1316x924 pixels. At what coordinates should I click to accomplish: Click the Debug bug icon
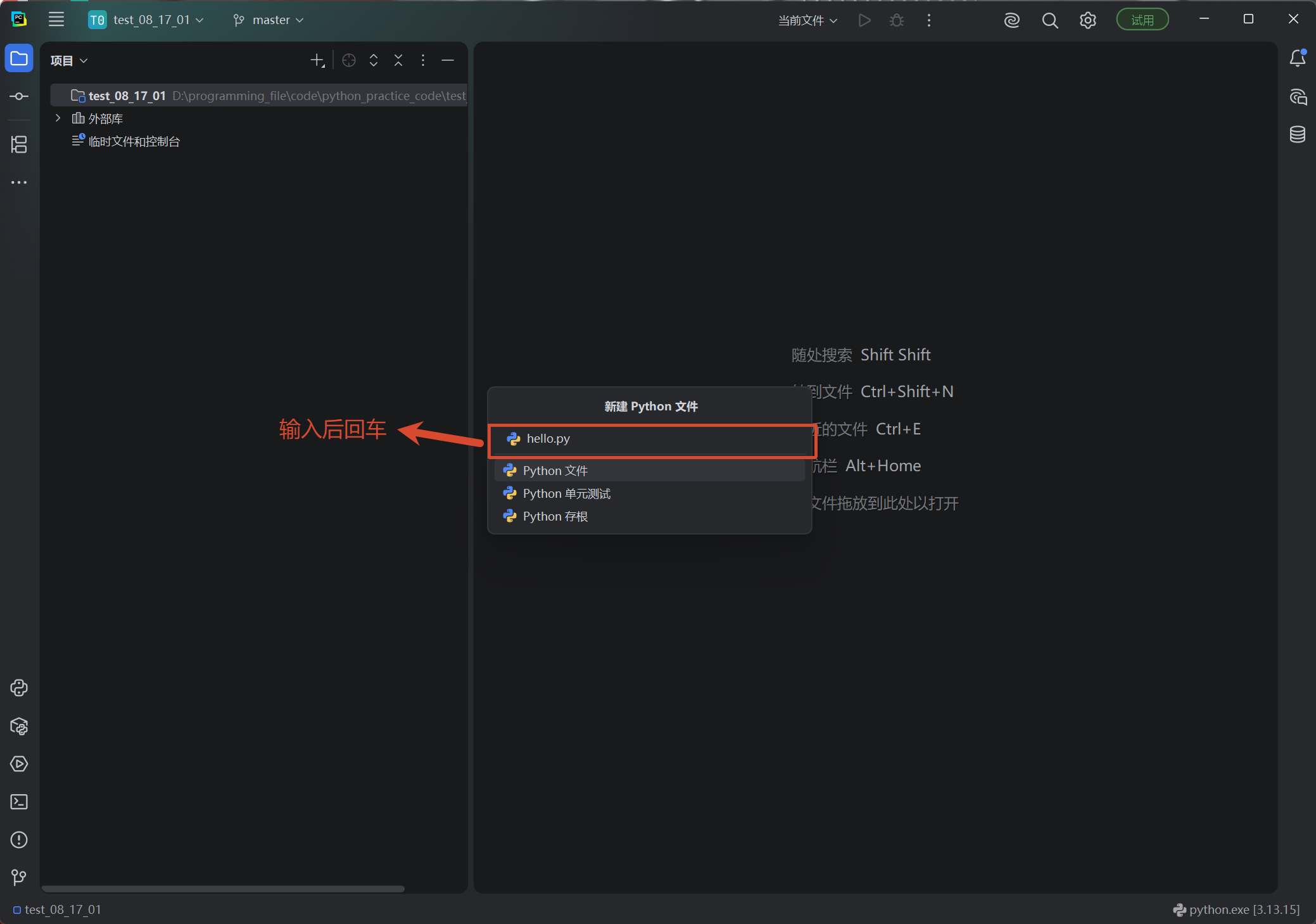[896, 20]
